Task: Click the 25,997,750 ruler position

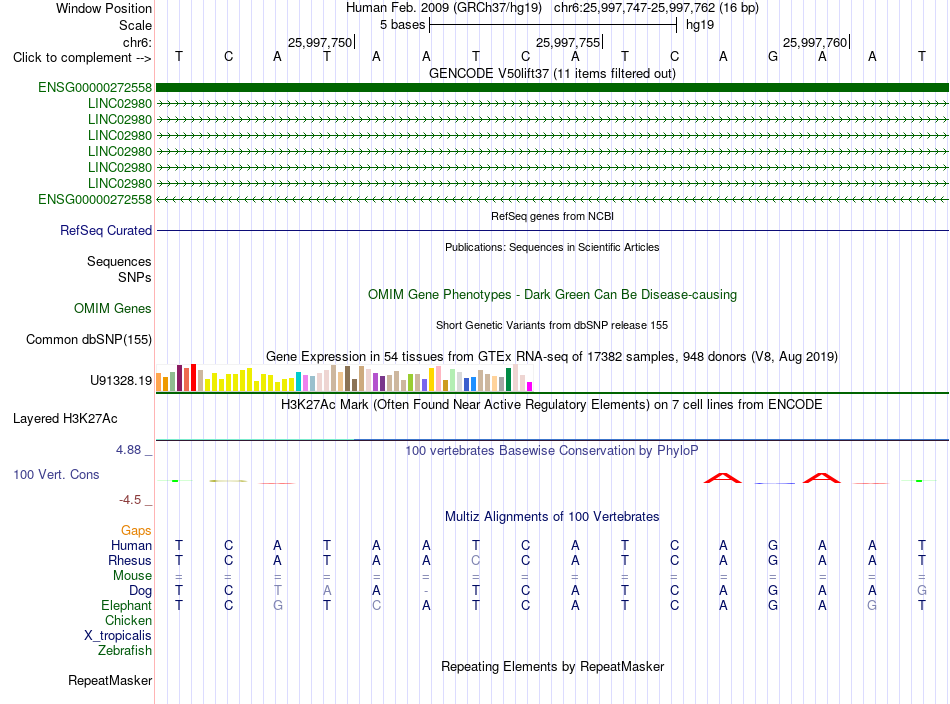Action: click(x=320, y=42)
